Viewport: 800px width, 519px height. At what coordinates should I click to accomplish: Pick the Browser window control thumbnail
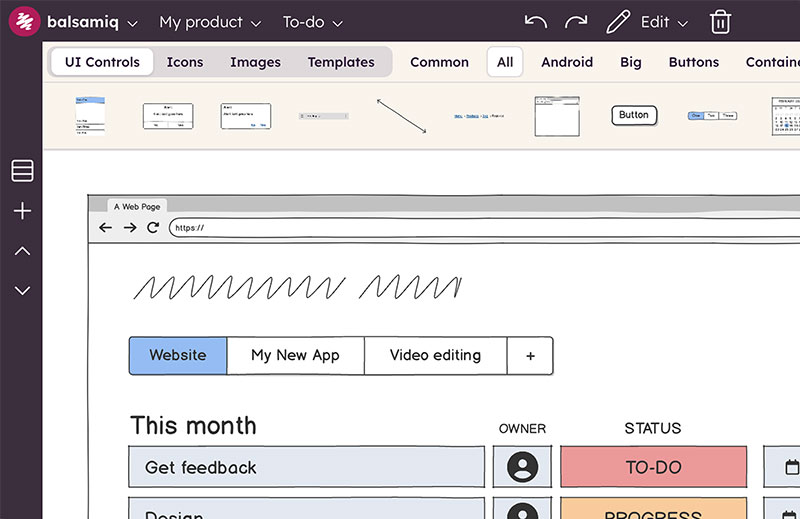pyautogui.click(x=557, y=116)
